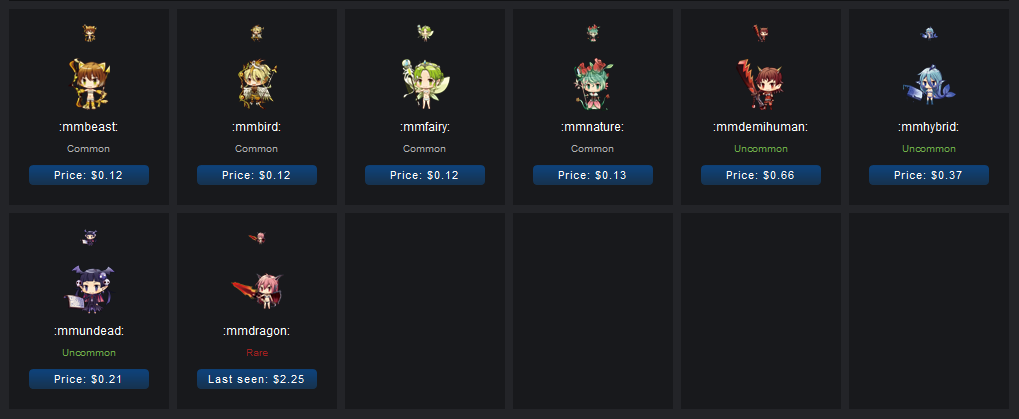Image resolution: width=1019 pixels, height=419 pixels.
Task: Click the small mmundead emoticon icon
Action: coord(89,237)
